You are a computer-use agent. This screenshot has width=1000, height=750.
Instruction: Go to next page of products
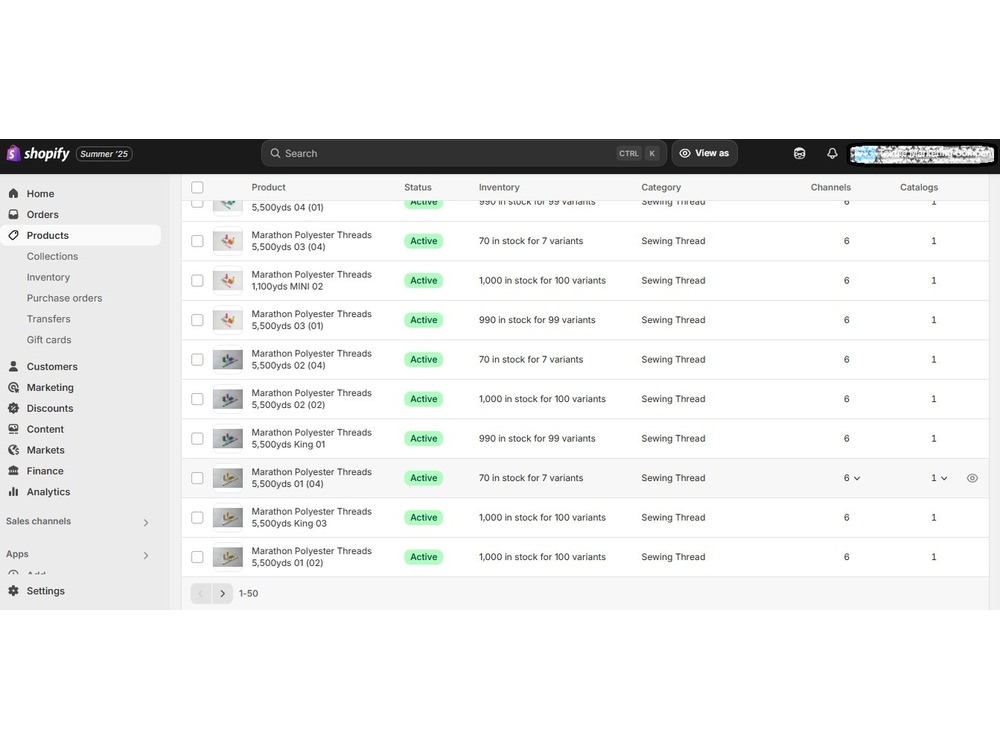(x=222, y=594)
